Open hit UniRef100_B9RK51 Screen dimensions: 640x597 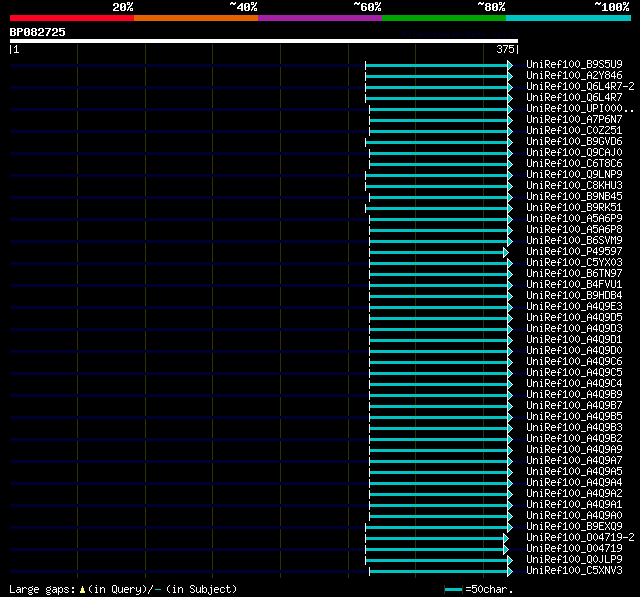574,208
